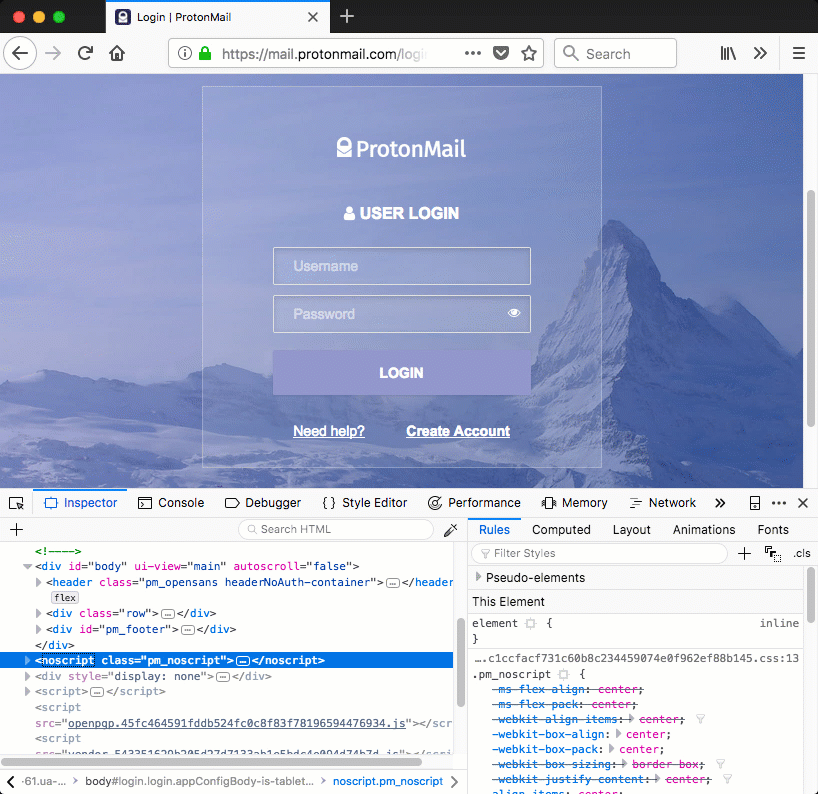
Task: Toggle Responsive Design Mode
Action: pyautogui.click(x=754, y=503)
